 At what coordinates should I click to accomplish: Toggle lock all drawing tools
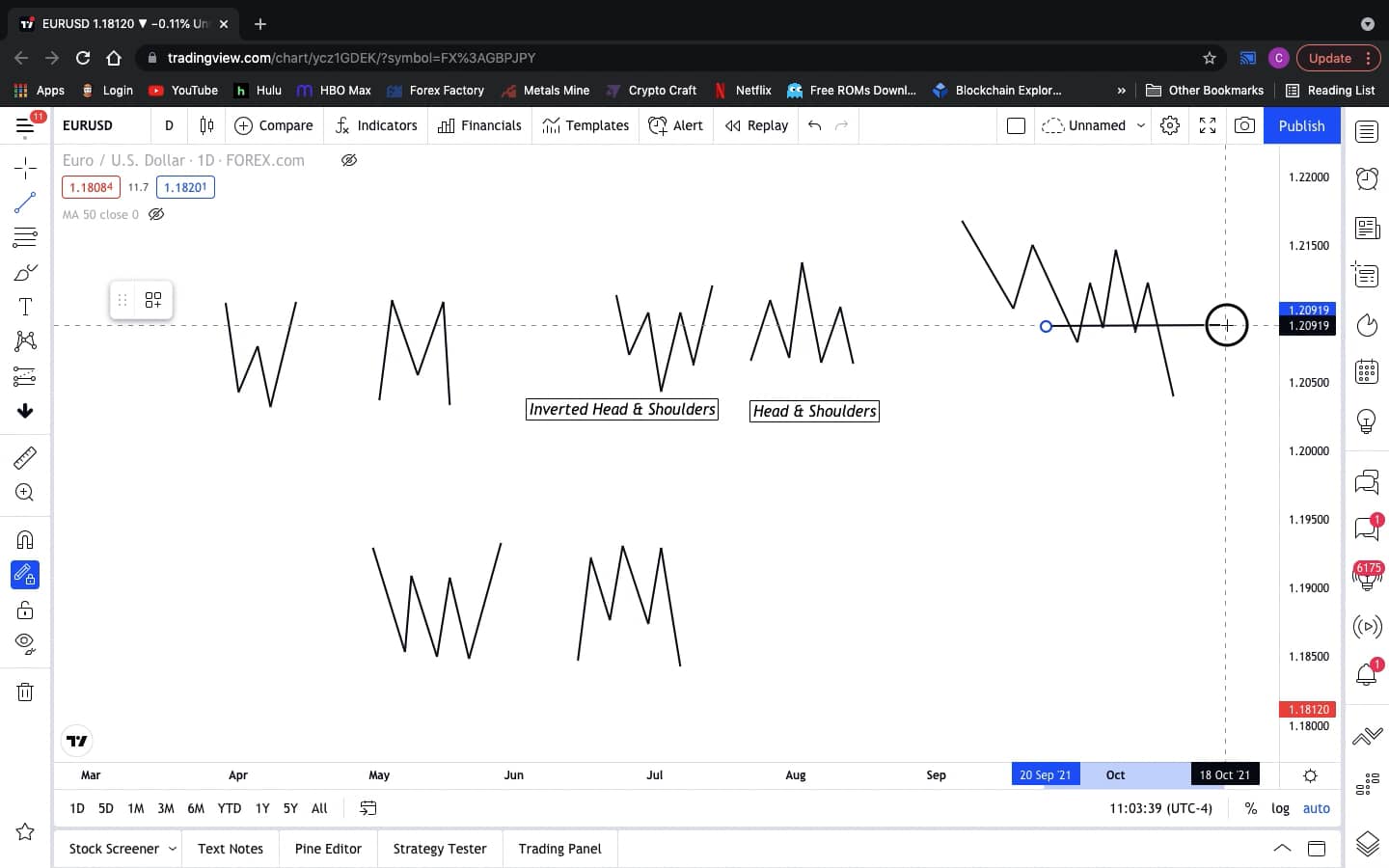pos(25,610)
